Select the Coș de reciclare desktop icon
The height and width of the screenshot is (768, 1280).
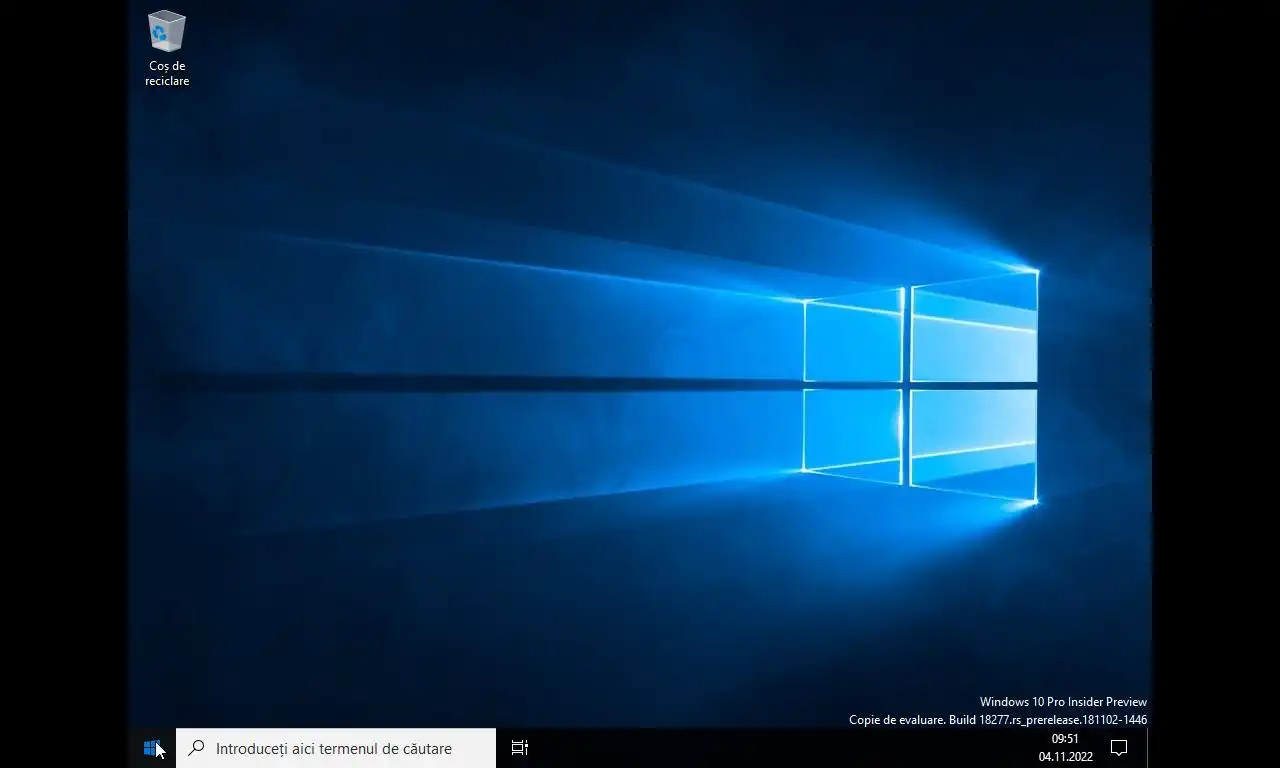pos(167,49)
